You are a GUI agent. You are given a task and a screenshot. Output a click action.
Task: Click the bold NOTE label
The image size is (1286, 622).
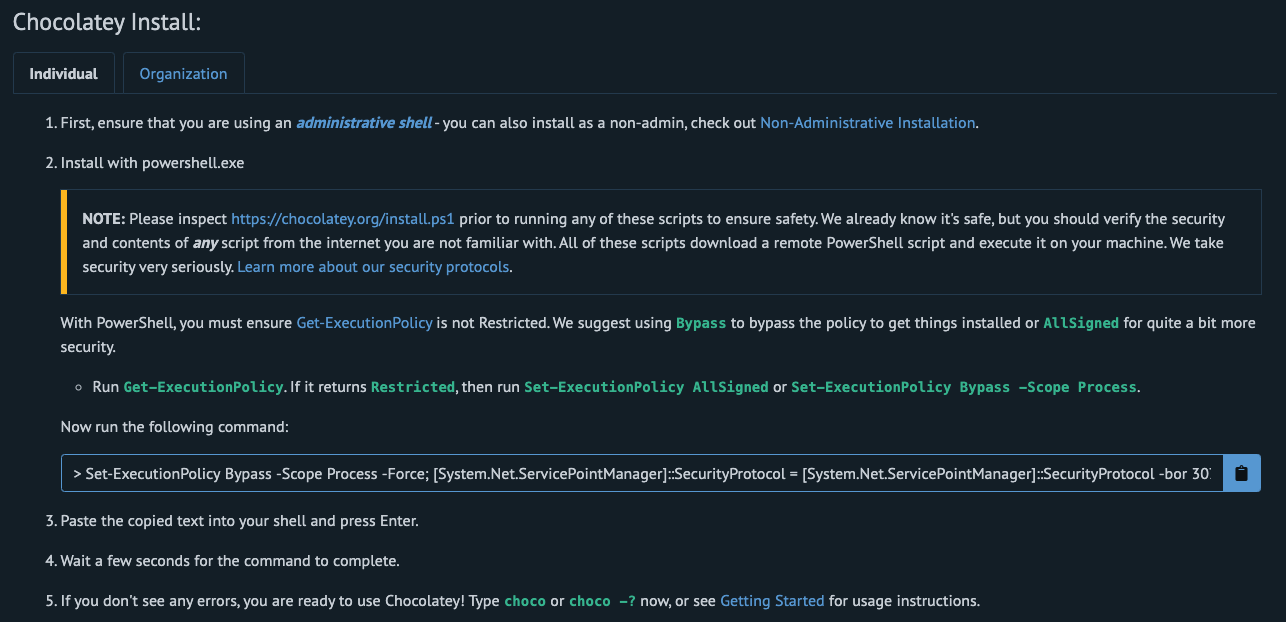(x=104, y=218)
